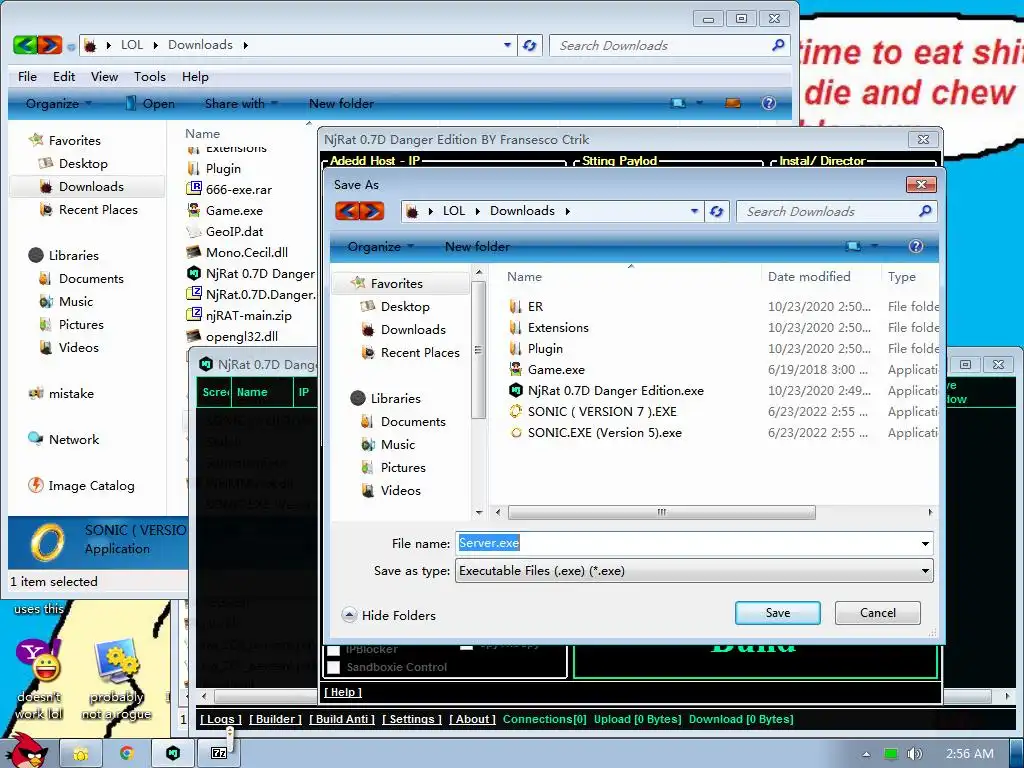Toggle Hide Folders expander
Screen dimensions: 1024x768
[389, 615]
